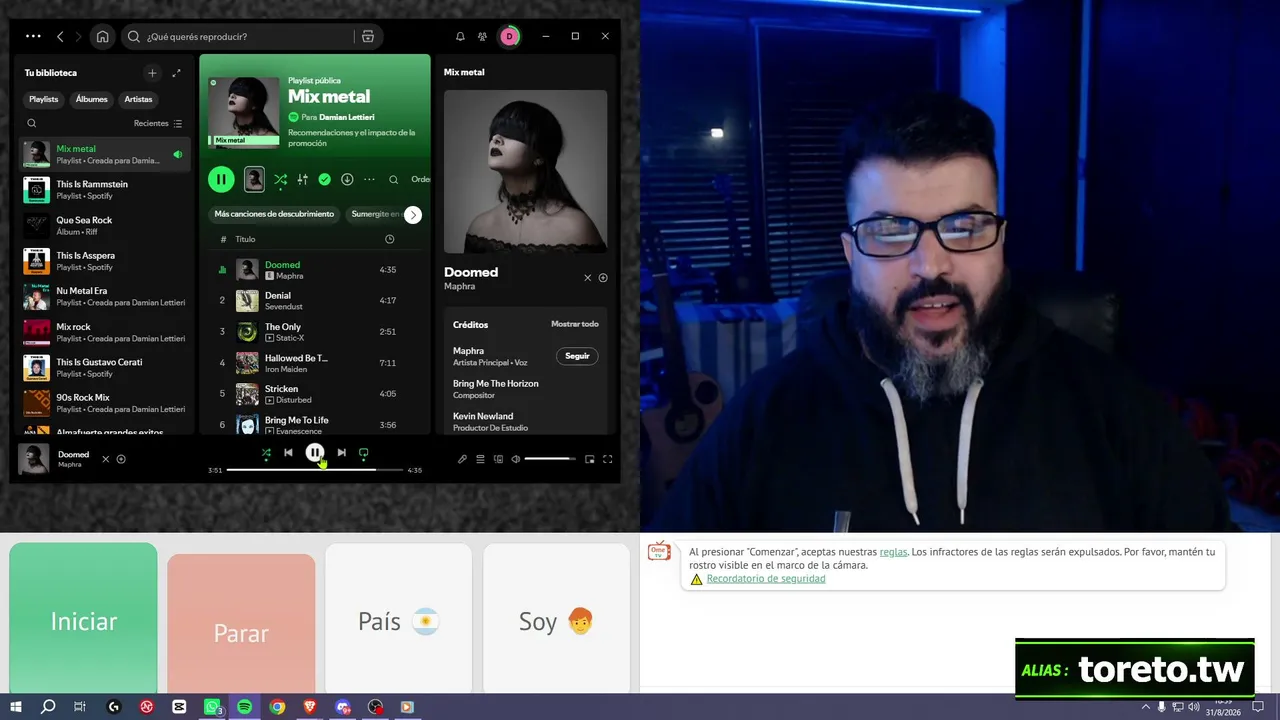
Task: Toggle shuffle in the playlist header
Action: click(x=280, y=180)
